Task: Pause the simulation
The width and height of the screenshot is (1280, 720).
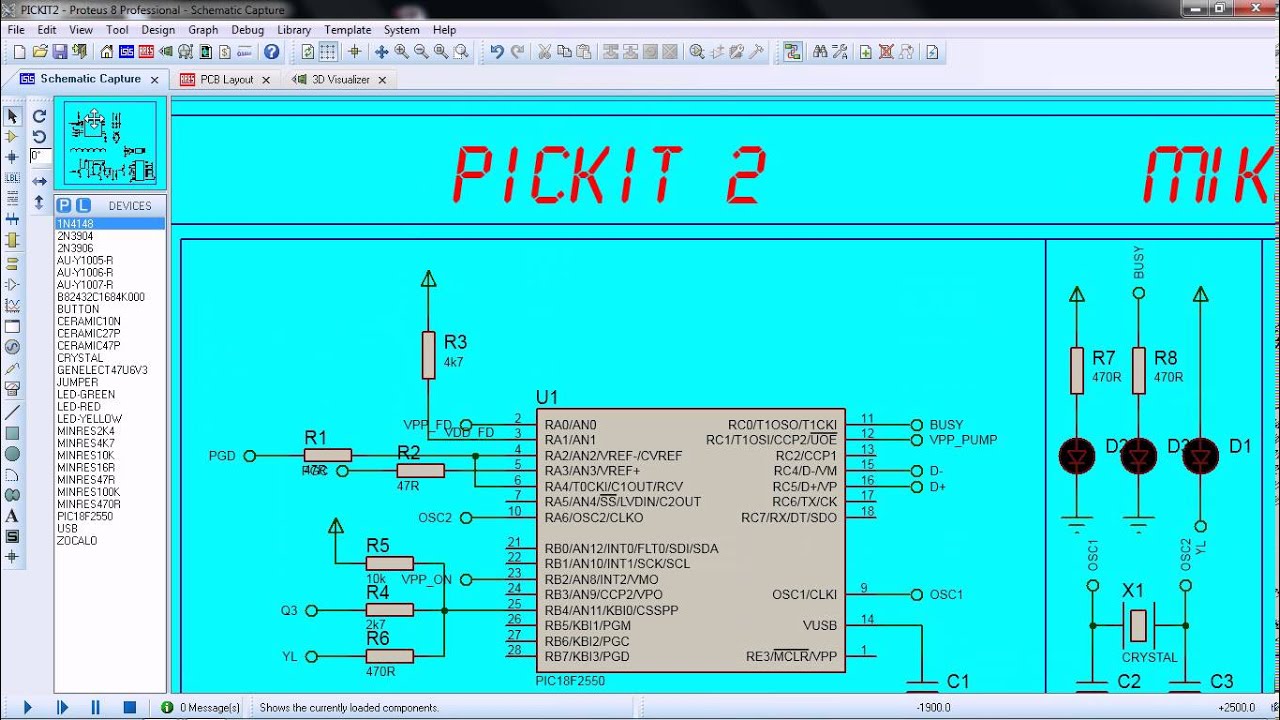Action: (x=96, y=707)
